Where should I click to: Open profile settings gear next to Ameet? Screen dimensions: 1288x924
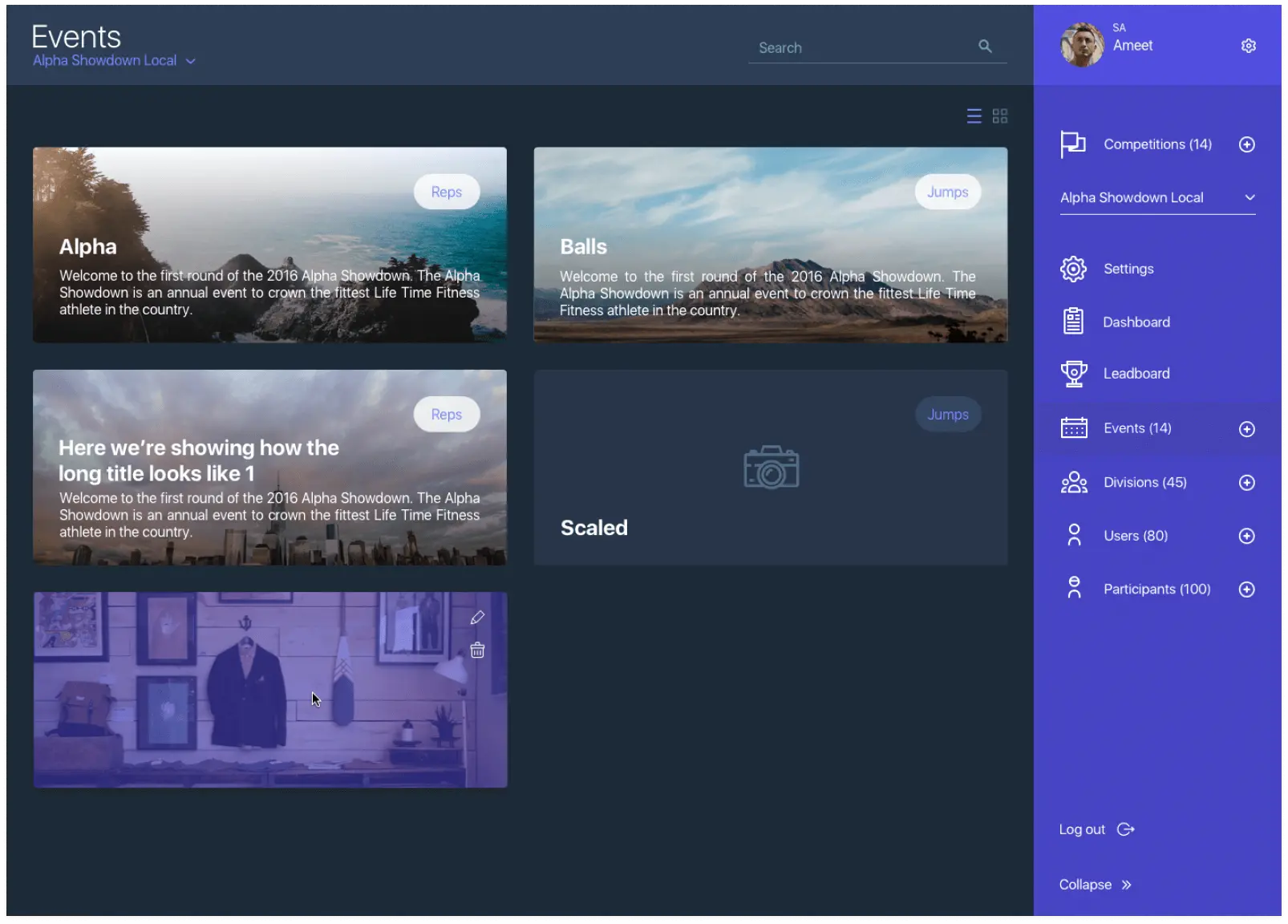click(x=1248, y=46)
